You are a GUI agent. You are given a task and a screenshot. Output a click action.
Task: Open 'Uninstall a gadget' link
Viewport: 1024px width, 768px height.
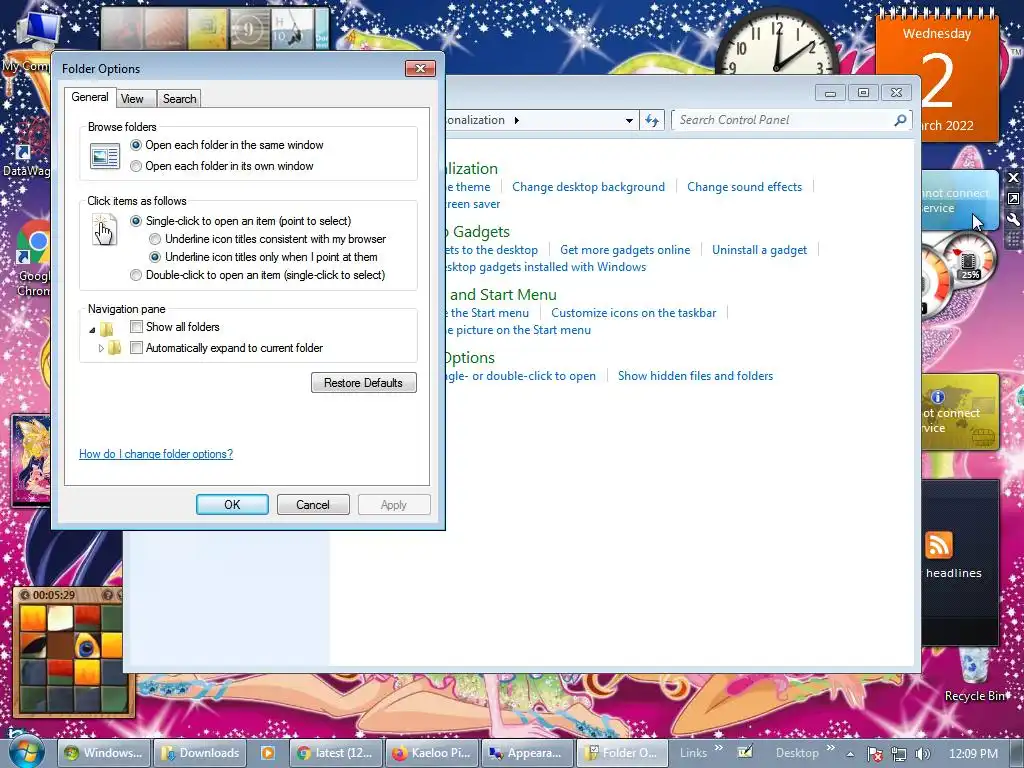(760, 249)
